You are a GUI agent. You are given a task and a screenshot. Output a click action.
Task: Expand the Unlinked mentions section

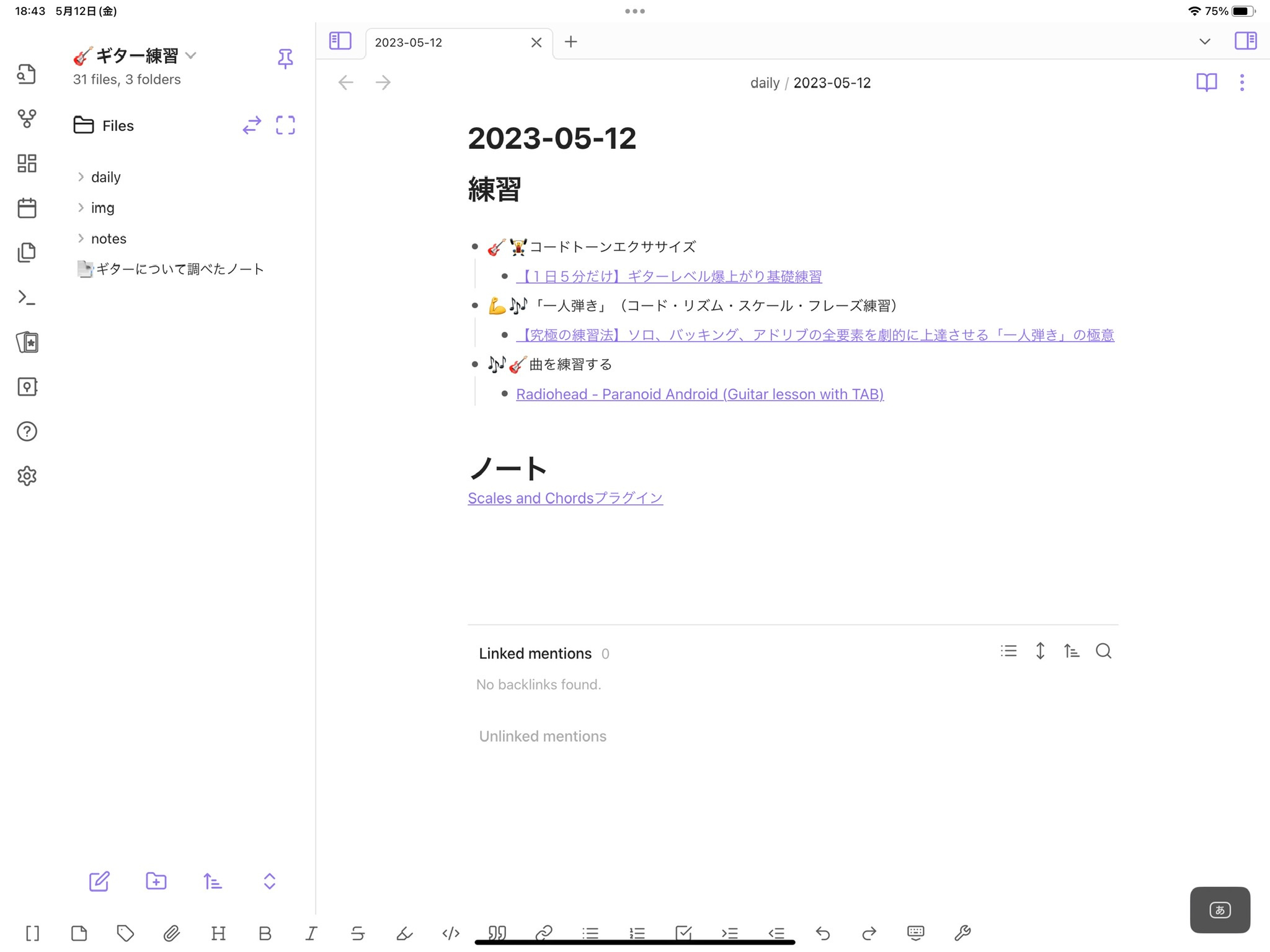pos(543,736)
